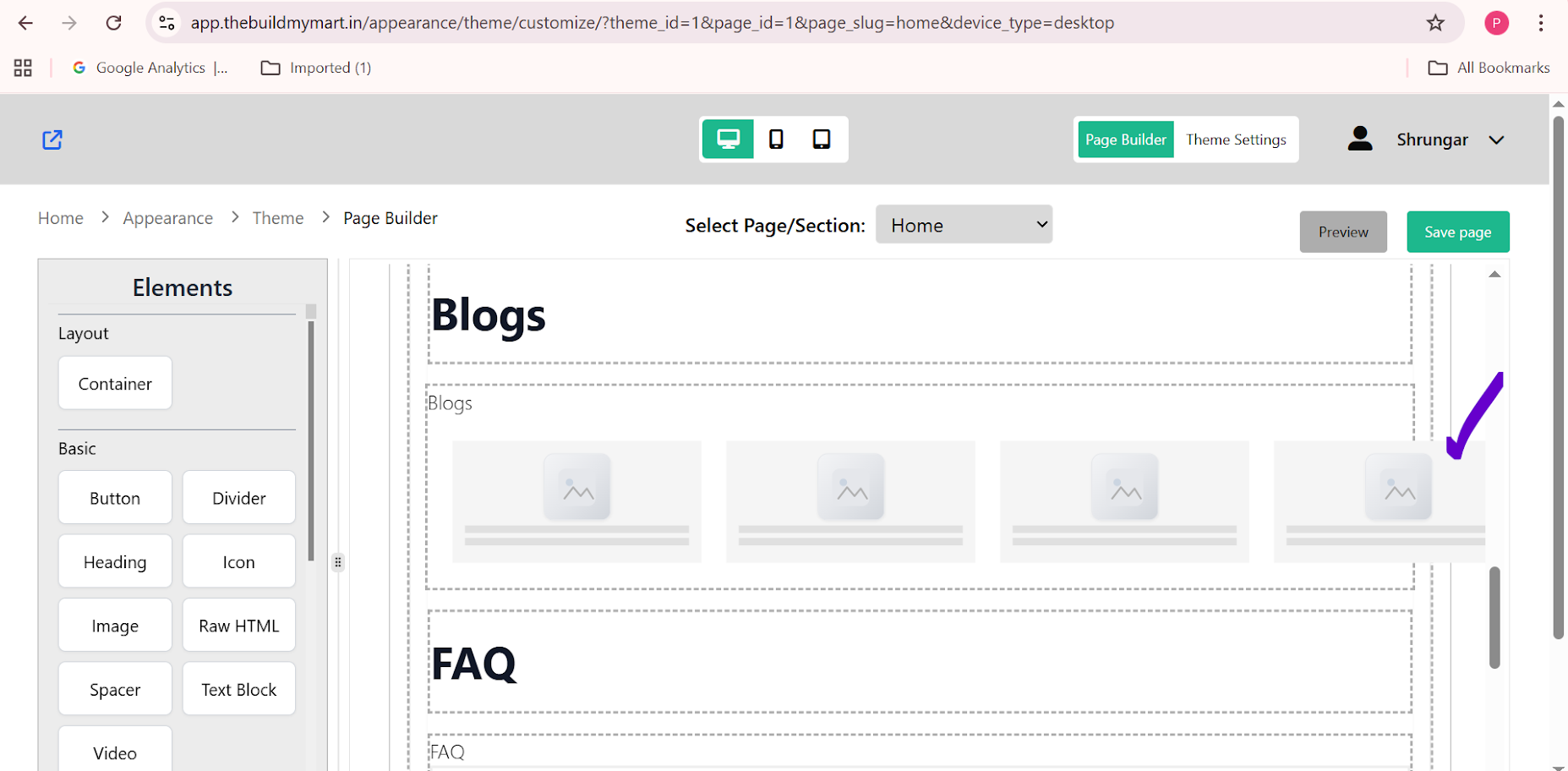Go back in browser history
1568x771 pixels.
[25, 23]
